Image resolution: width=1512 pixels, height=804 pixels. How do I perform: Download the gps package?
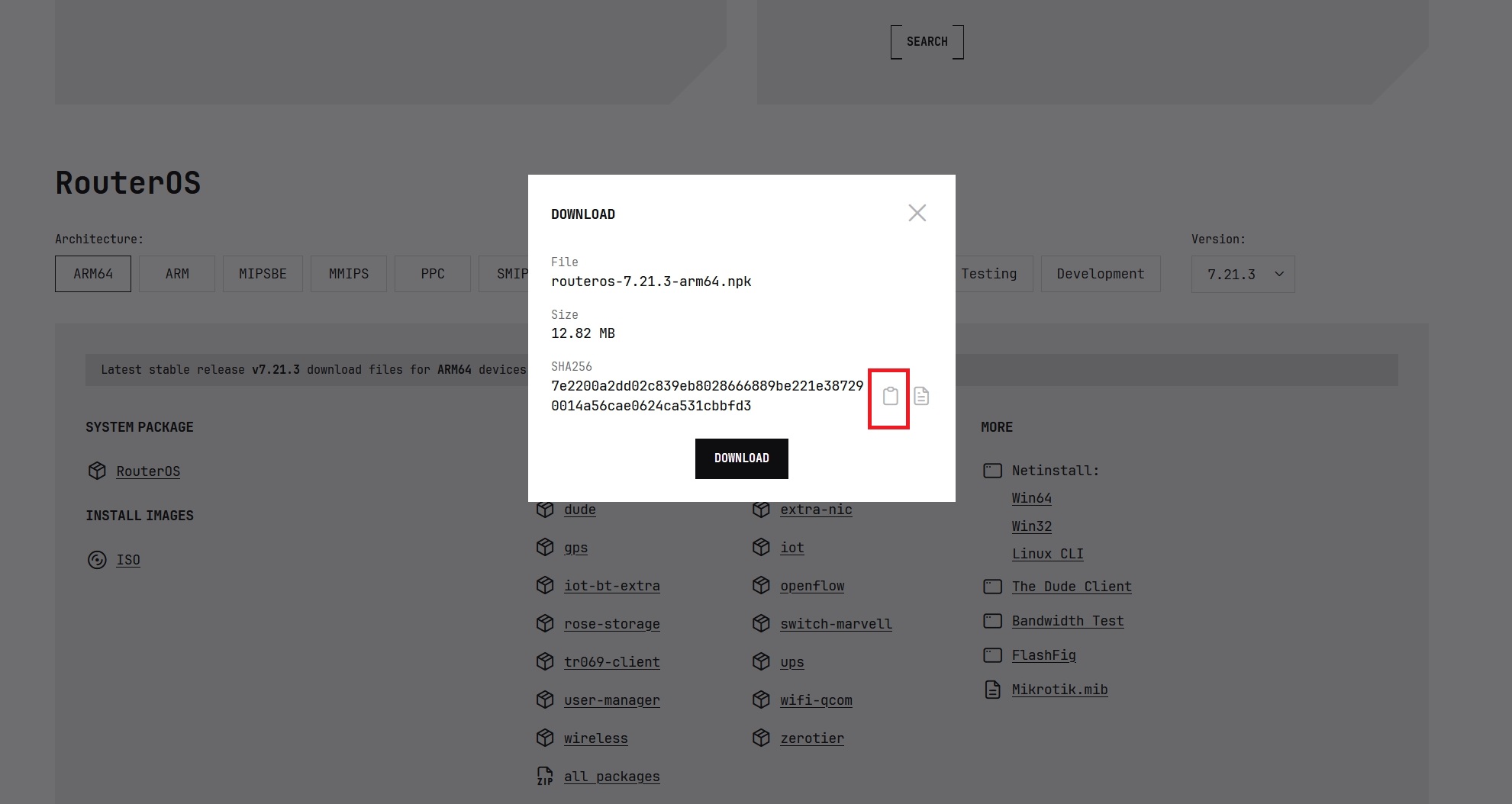pos(576,548)
